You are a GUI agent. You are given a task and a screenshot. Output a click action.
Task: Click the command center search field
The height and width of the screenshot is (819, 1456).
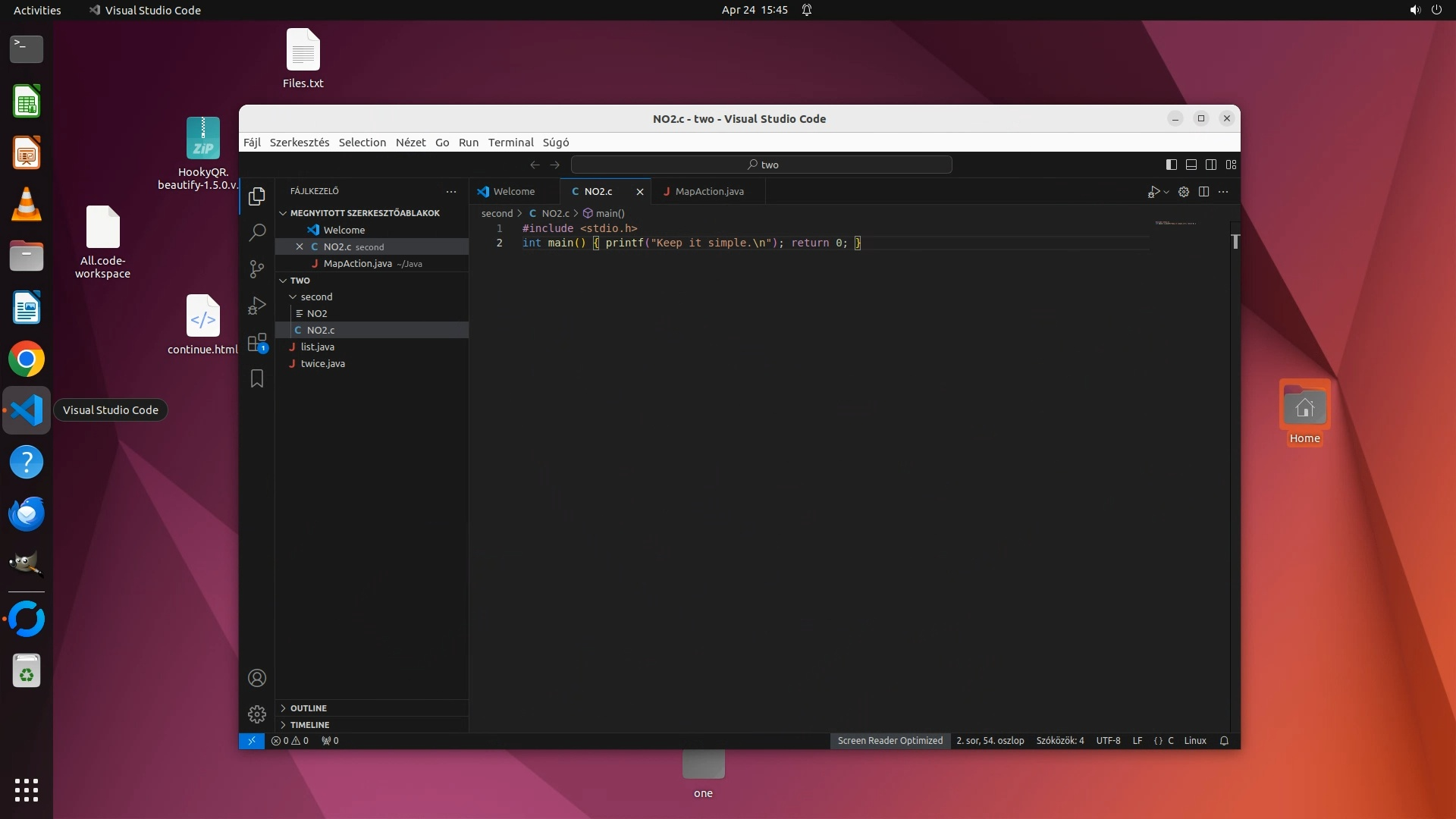pyautogui.click(x=761, y=165)
